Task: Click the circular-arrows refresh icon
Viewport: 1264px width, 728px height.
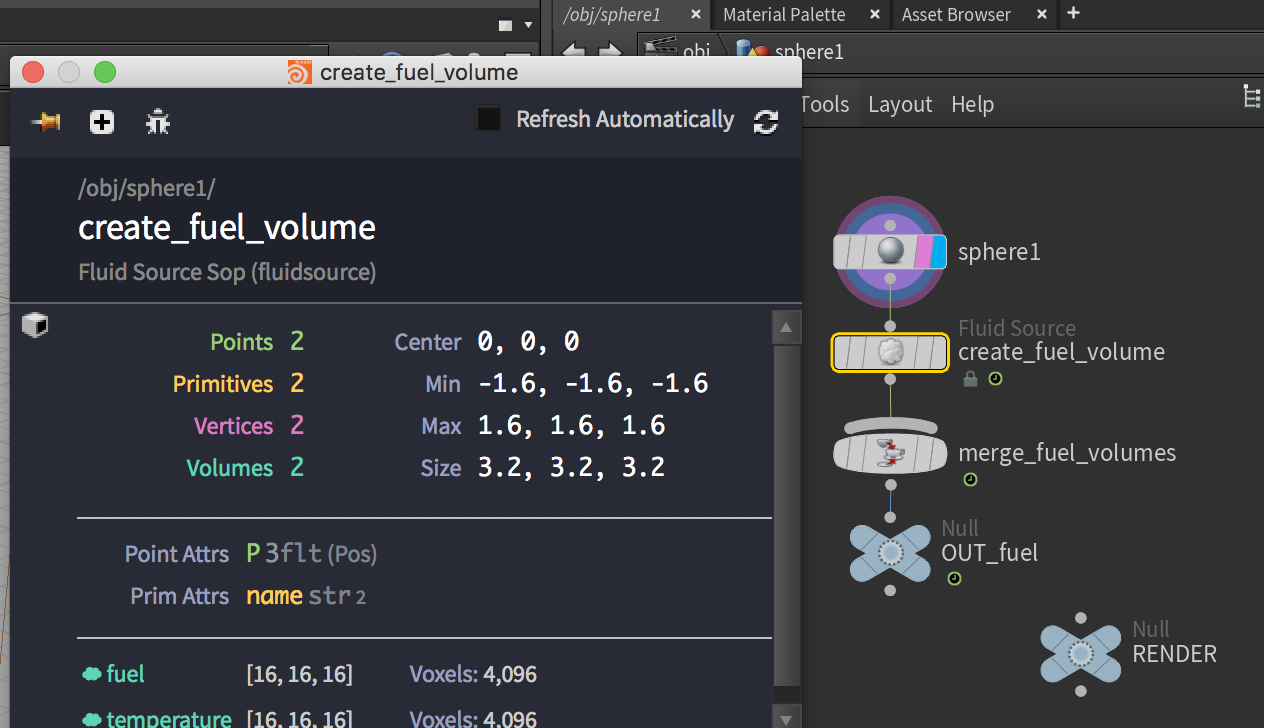Action: pyautogui.click(x=766, y=122)
